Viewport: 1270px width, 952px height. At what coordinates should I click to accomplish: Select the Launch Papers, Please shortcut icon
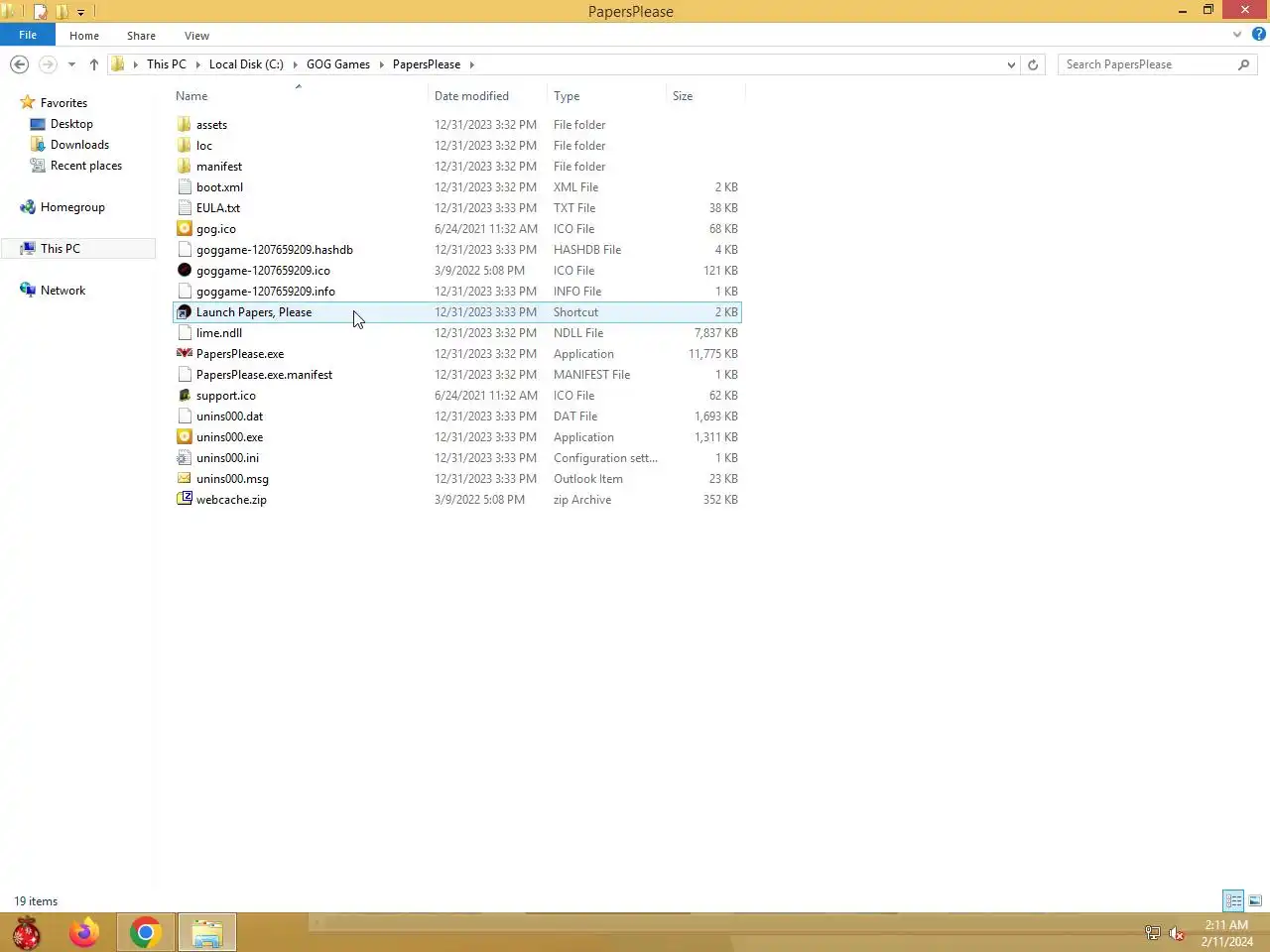pyautogui.click(x=184, y=312)
